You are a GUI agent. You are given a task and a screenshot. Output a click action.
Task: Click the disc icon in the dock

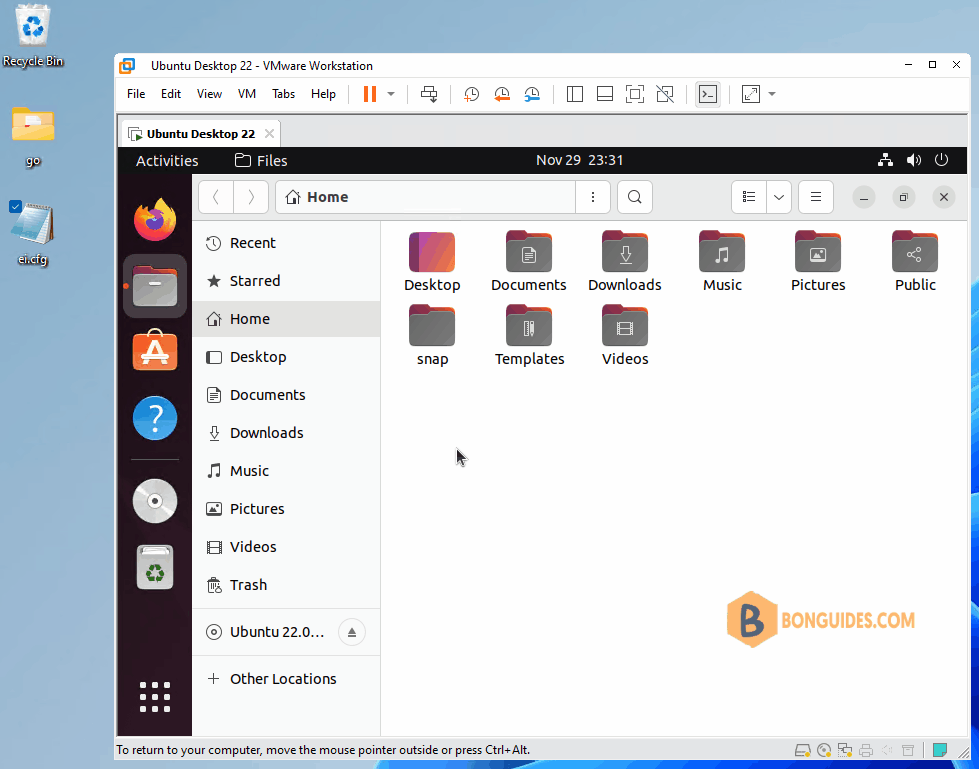[x=155, y=501]
